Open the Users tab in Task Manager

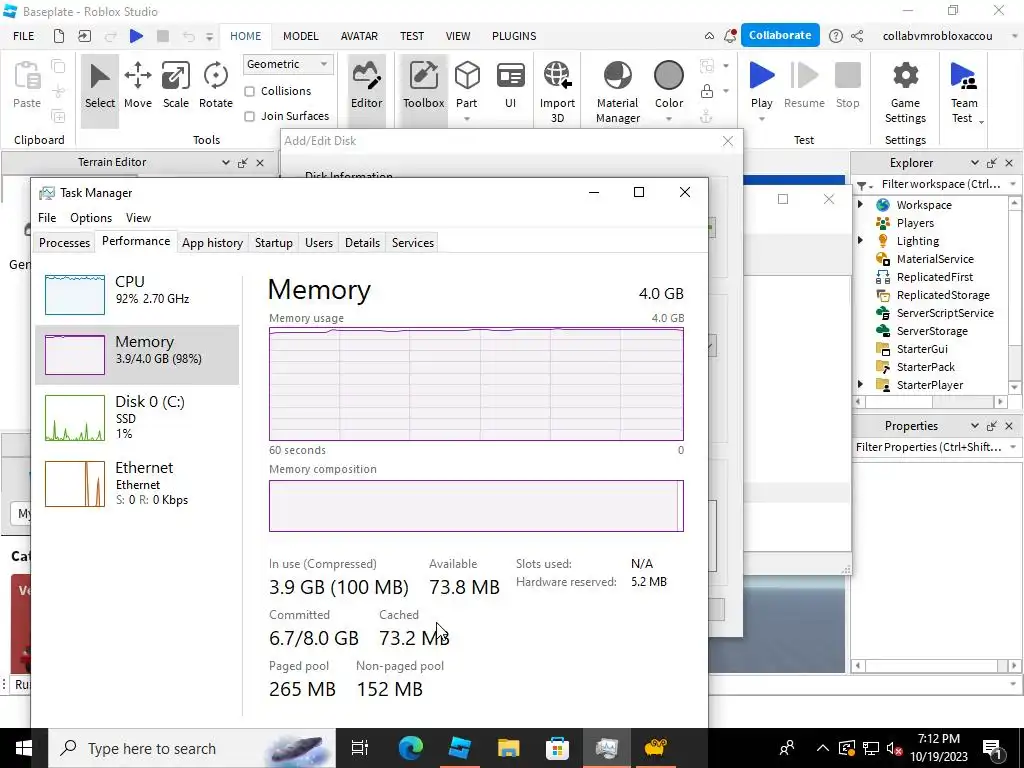[x=319, y=242]
